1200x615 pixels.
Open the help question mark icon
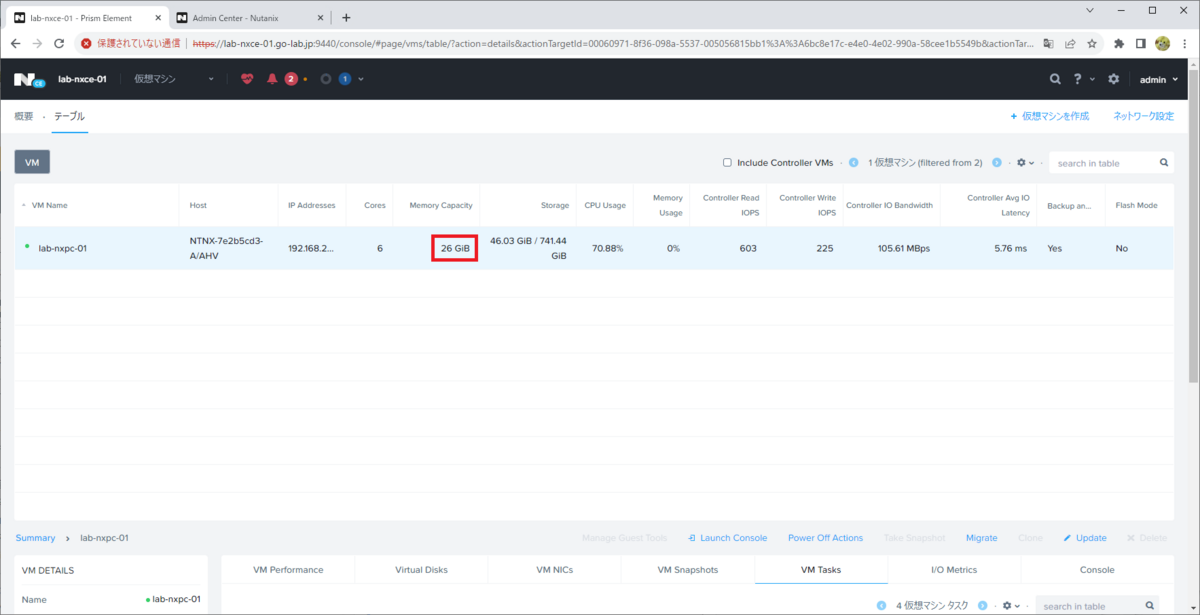coord(1078,79)
